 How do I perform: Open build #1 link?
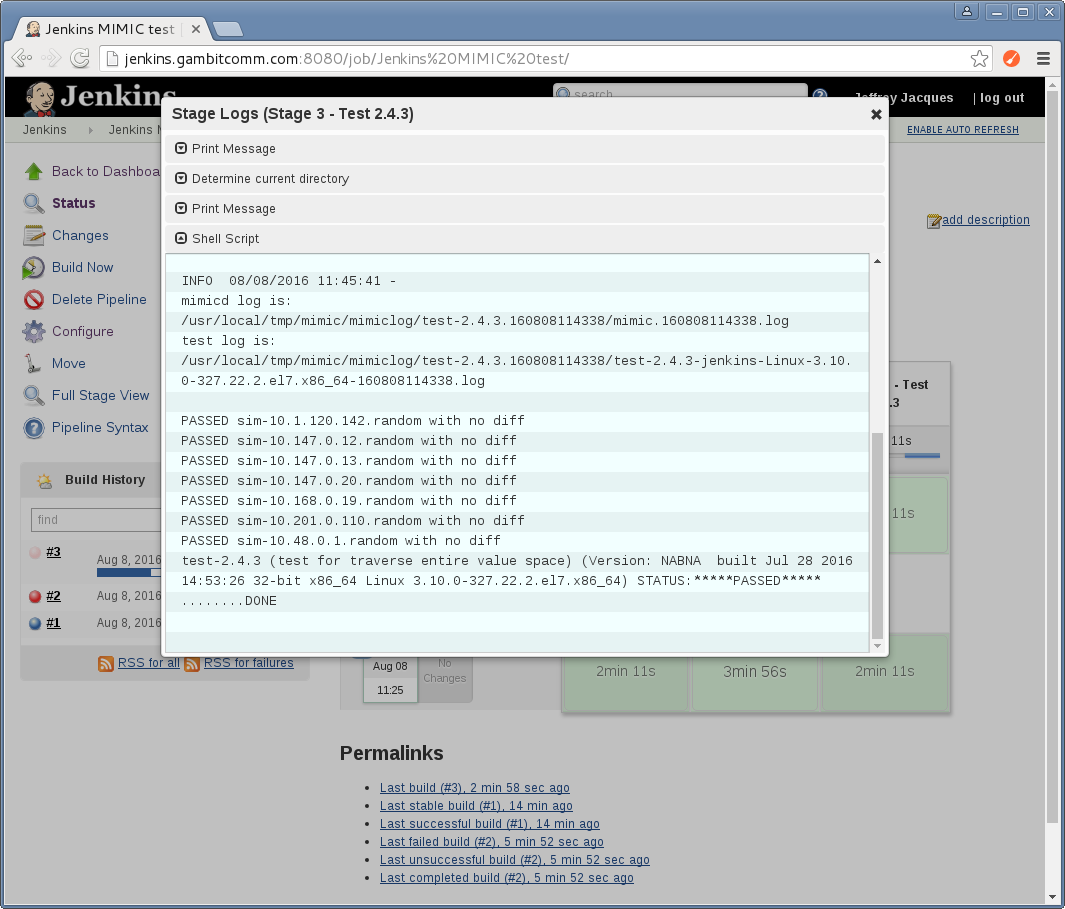pos(54,622)
